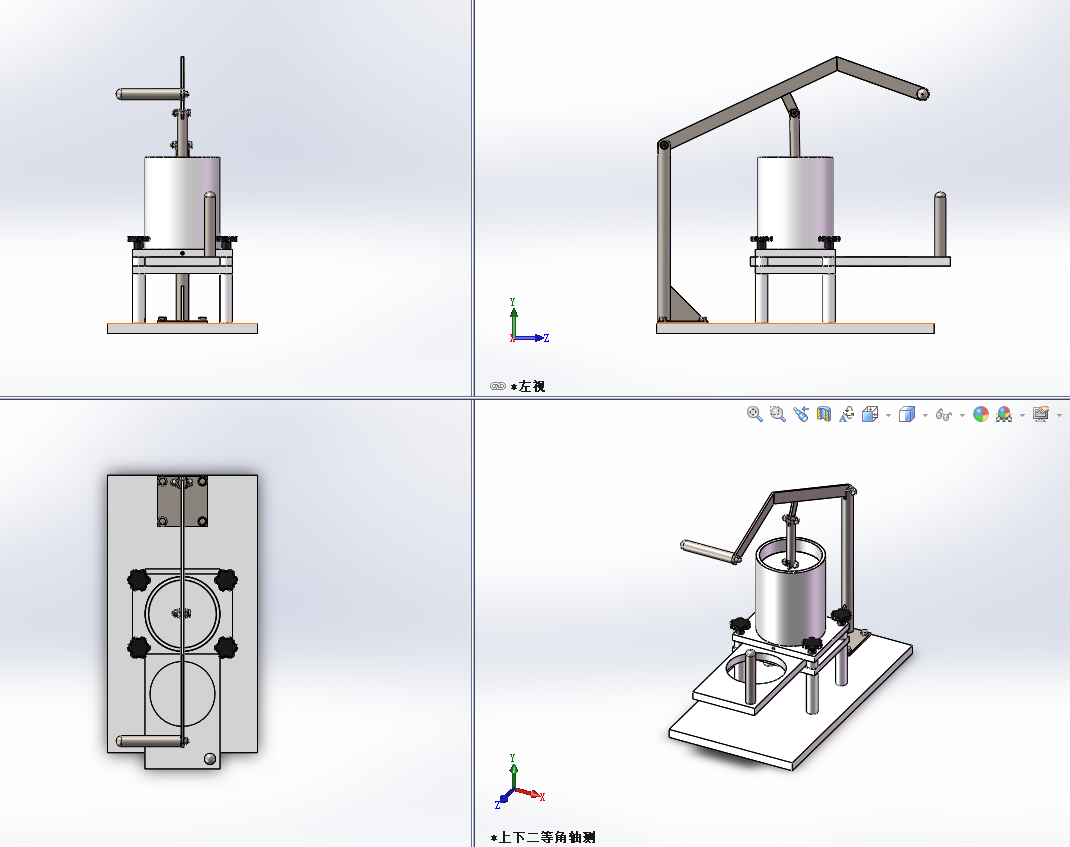The image size is (1070, 847).
Task: Select the vertical support post in left view
Action: [663, 232]
